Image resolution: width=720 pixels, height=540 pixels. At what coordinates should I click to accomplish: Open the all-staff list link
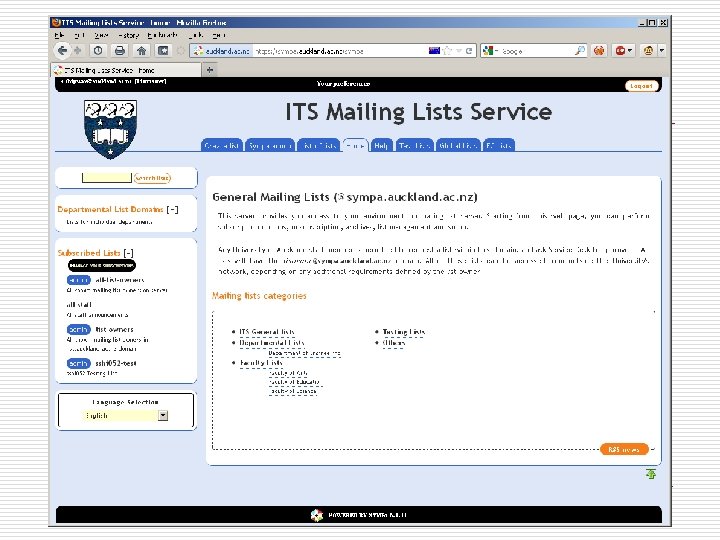click(79, 304)
